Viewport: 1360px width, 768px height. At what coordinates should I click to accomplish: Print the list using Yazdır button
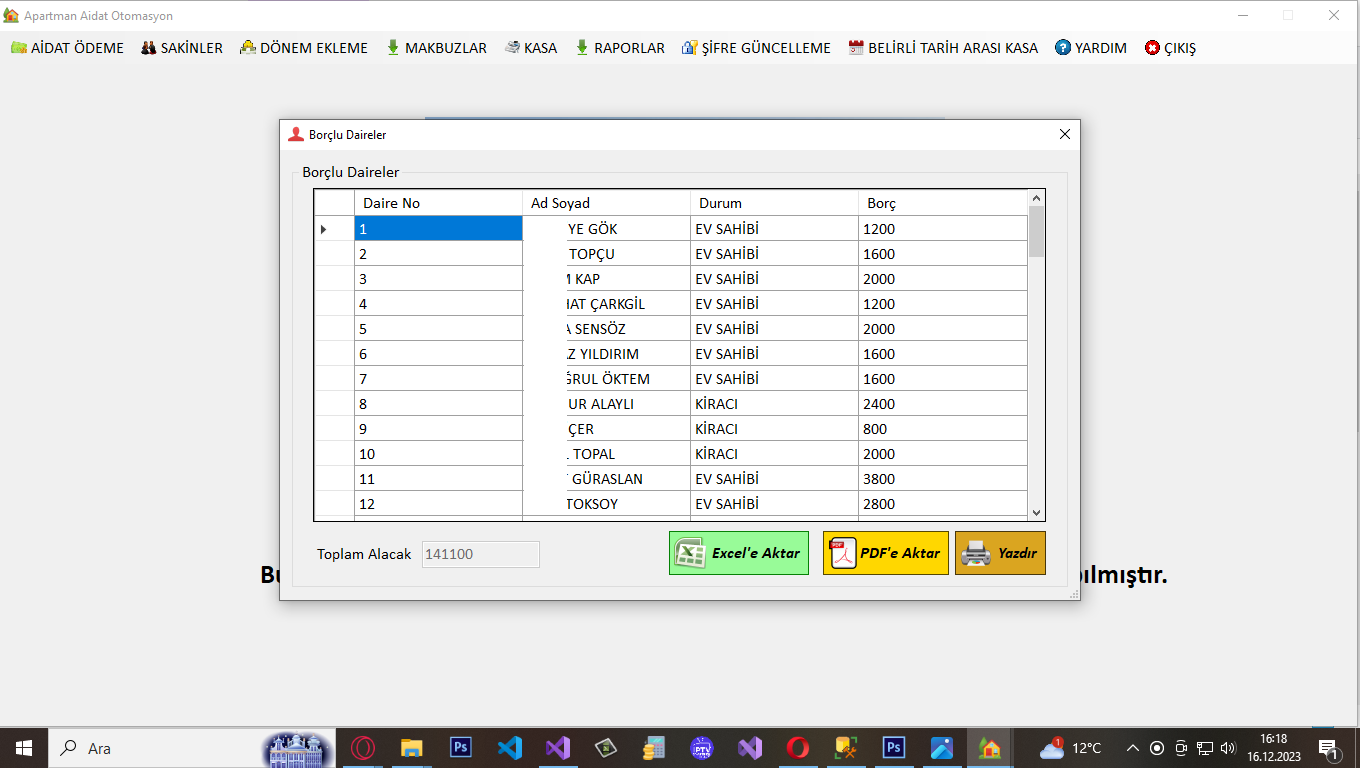(1000, 553)
